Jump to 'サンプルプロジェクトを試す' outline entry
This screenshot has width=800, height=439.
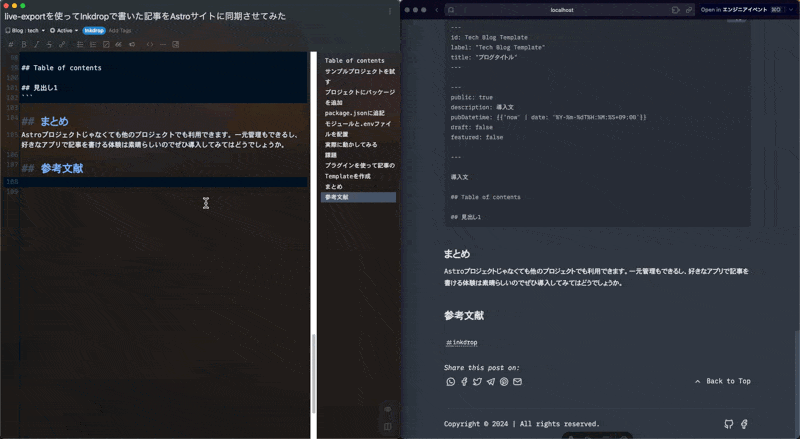[360, 77]
